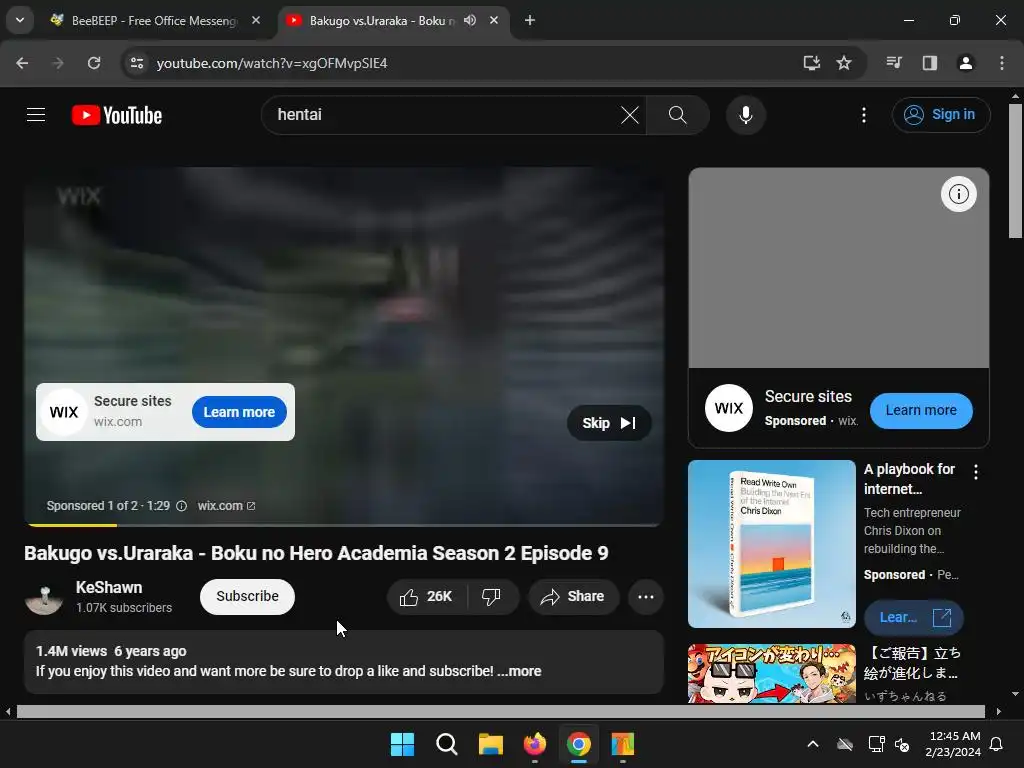Click the Learn more button on Chris Dixon ad
The height and width of the screenshot is (768, 1024).
coord(913,617)
